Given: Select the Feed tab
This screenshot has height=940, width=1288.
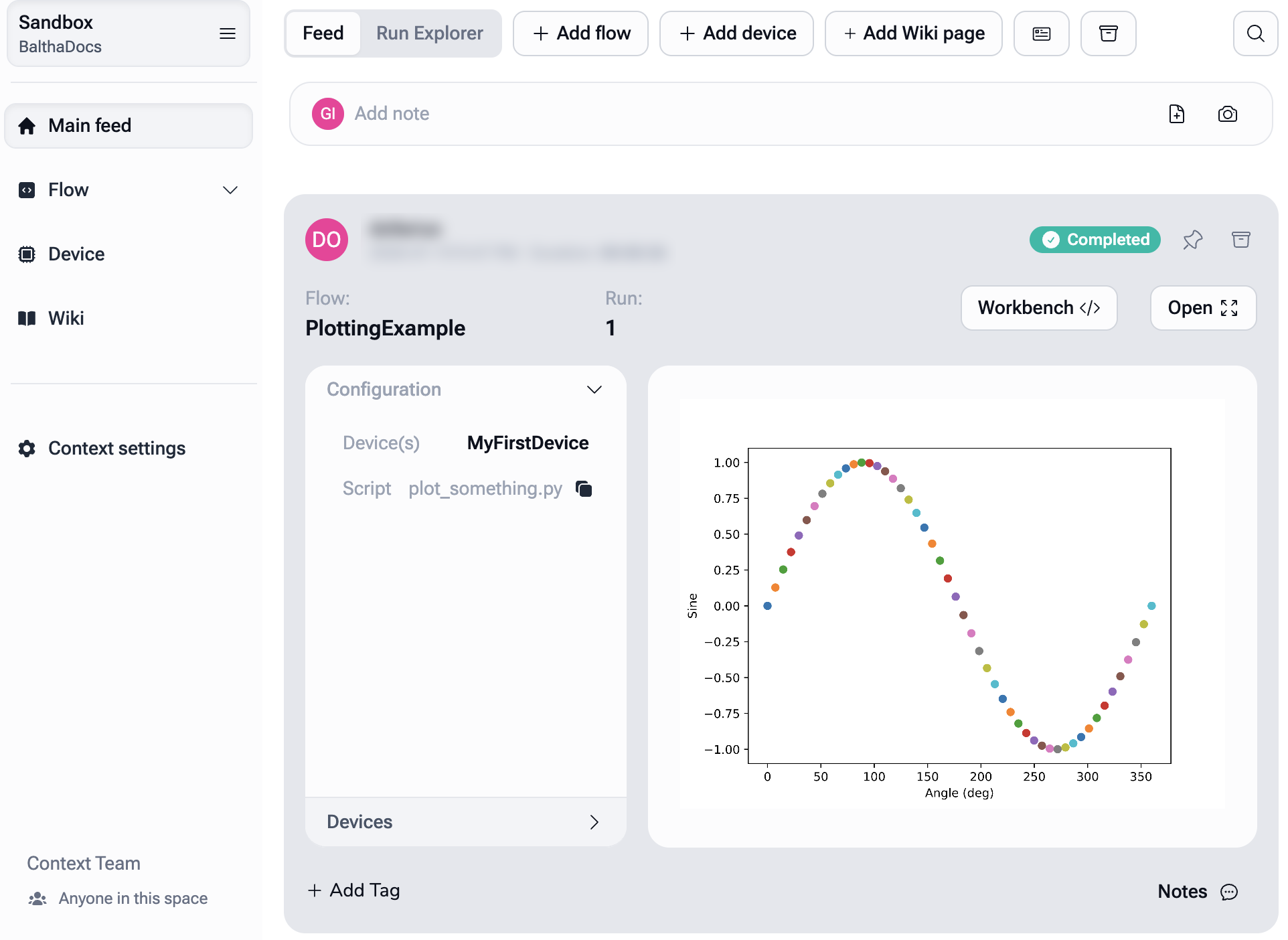Looking at the screenshot, I should [323, 33].
